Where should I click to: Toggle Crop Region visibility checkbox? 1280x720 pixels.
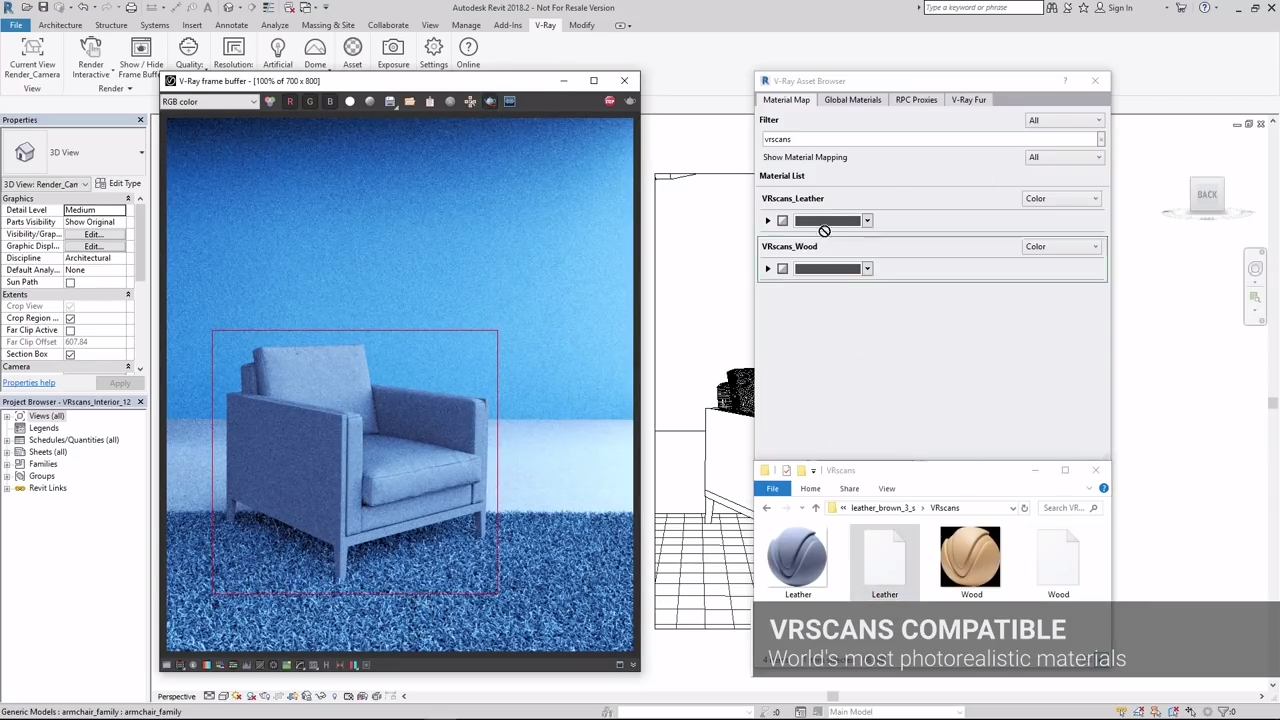coord(70,318)
